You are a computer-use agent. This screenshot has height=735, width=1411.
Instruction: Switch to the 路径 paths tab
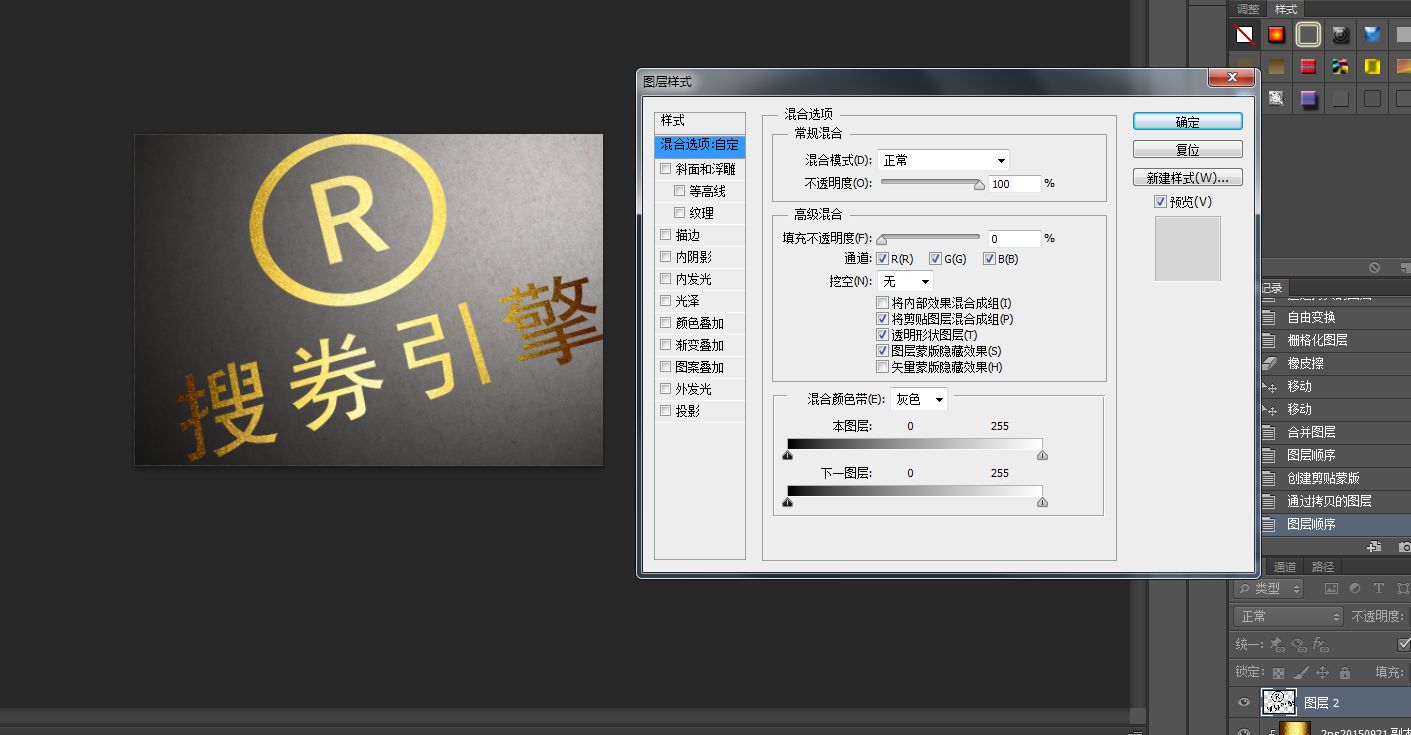click(x=1323, y=567)
